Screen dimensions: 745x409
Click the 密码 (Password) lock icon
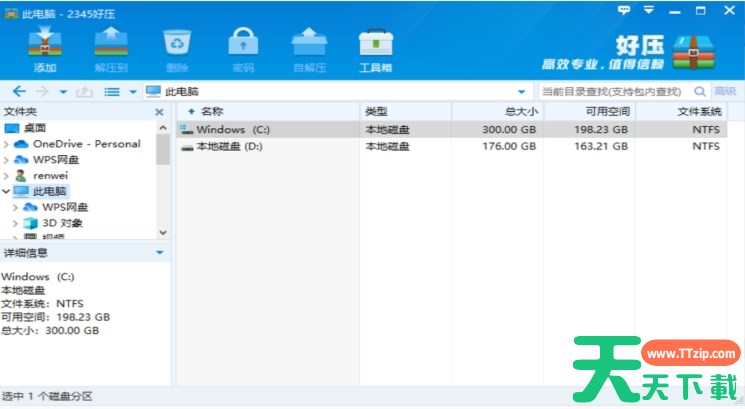243,47
